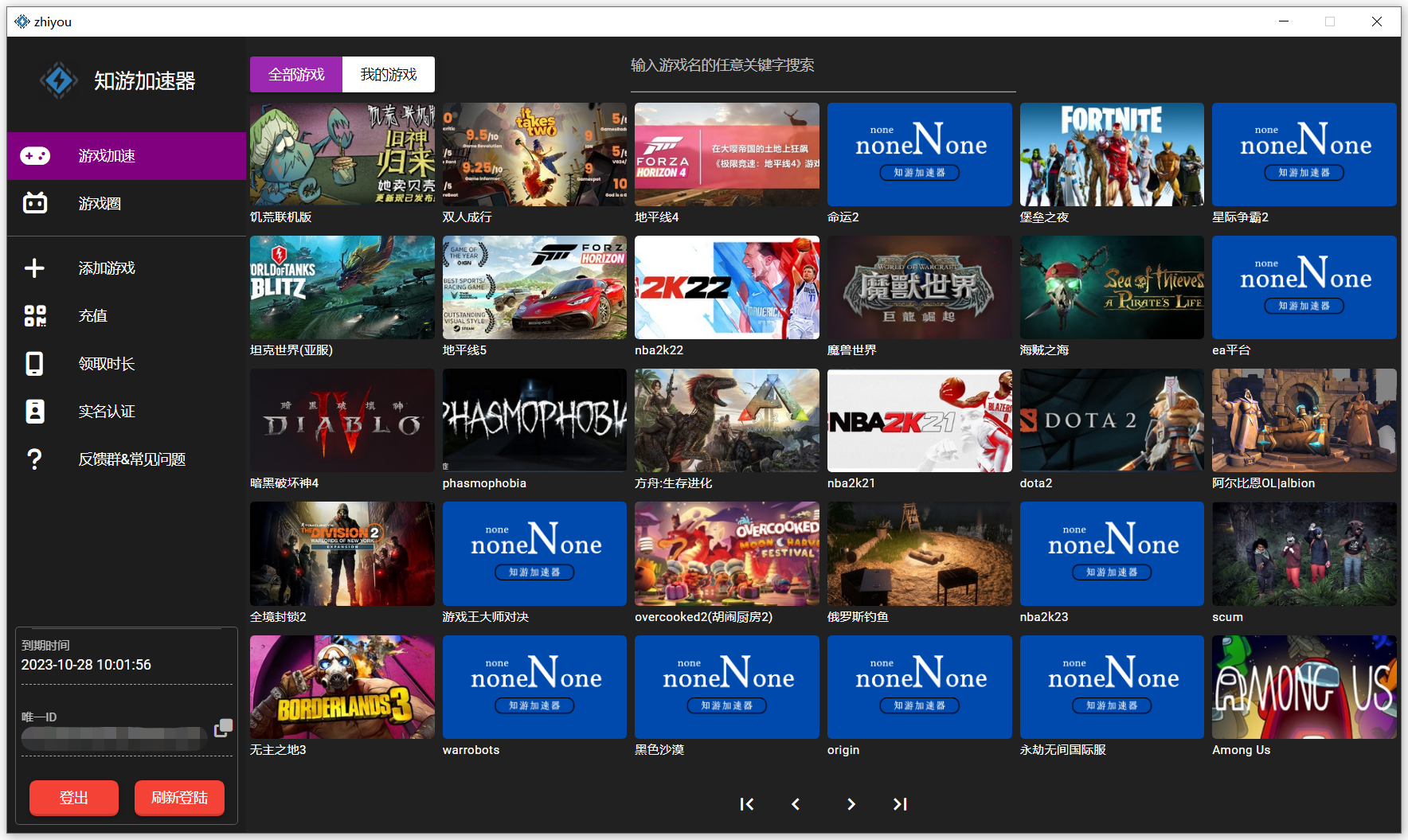Open the 充值 QR code icon
1408x840 pixels.
[35, 316]
